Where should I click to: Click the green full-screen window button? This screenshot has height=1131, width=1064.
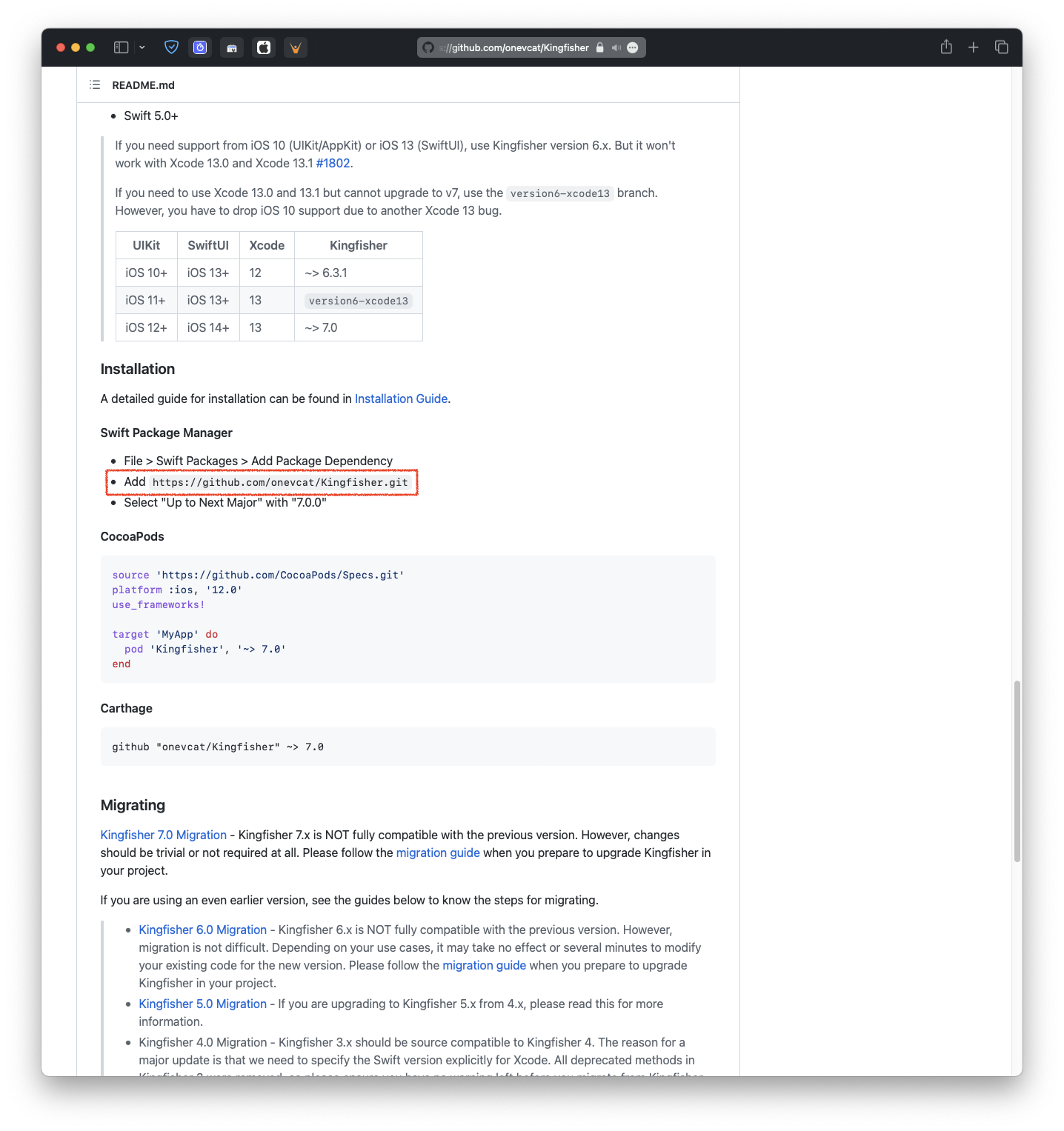[90, 47]
